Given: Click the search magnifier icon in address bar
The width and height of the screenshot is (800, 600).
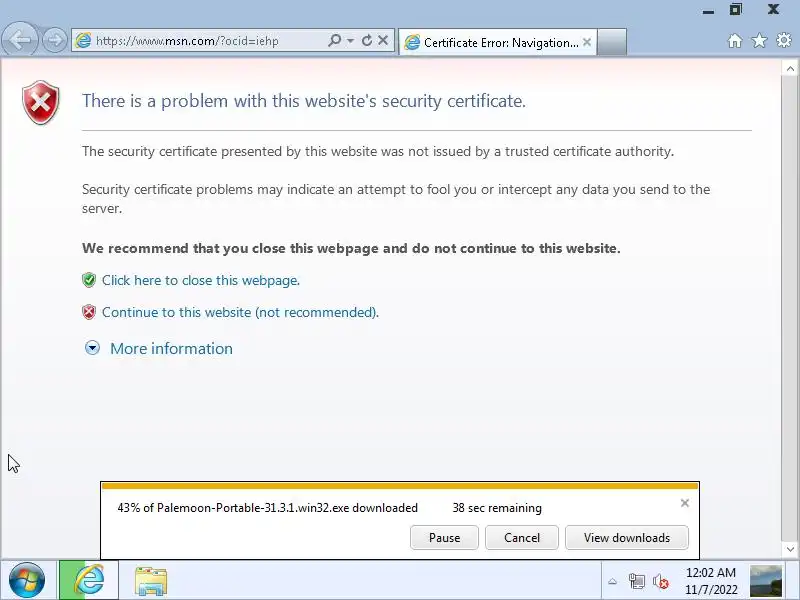Looking at the screenshot, I should 334,40.
